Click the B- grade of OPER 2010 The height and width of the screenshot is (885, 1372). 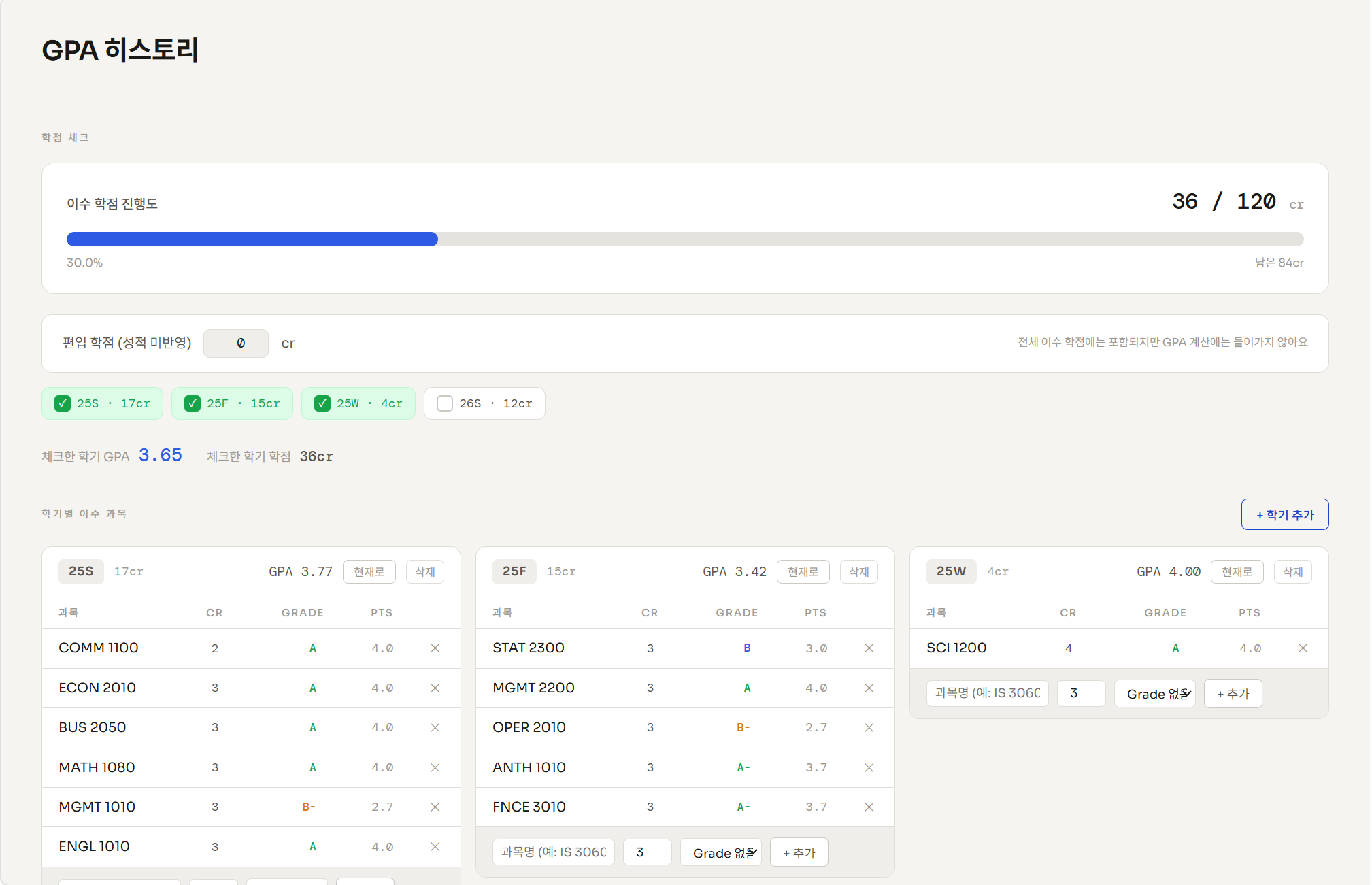click(x=743, y=728)
